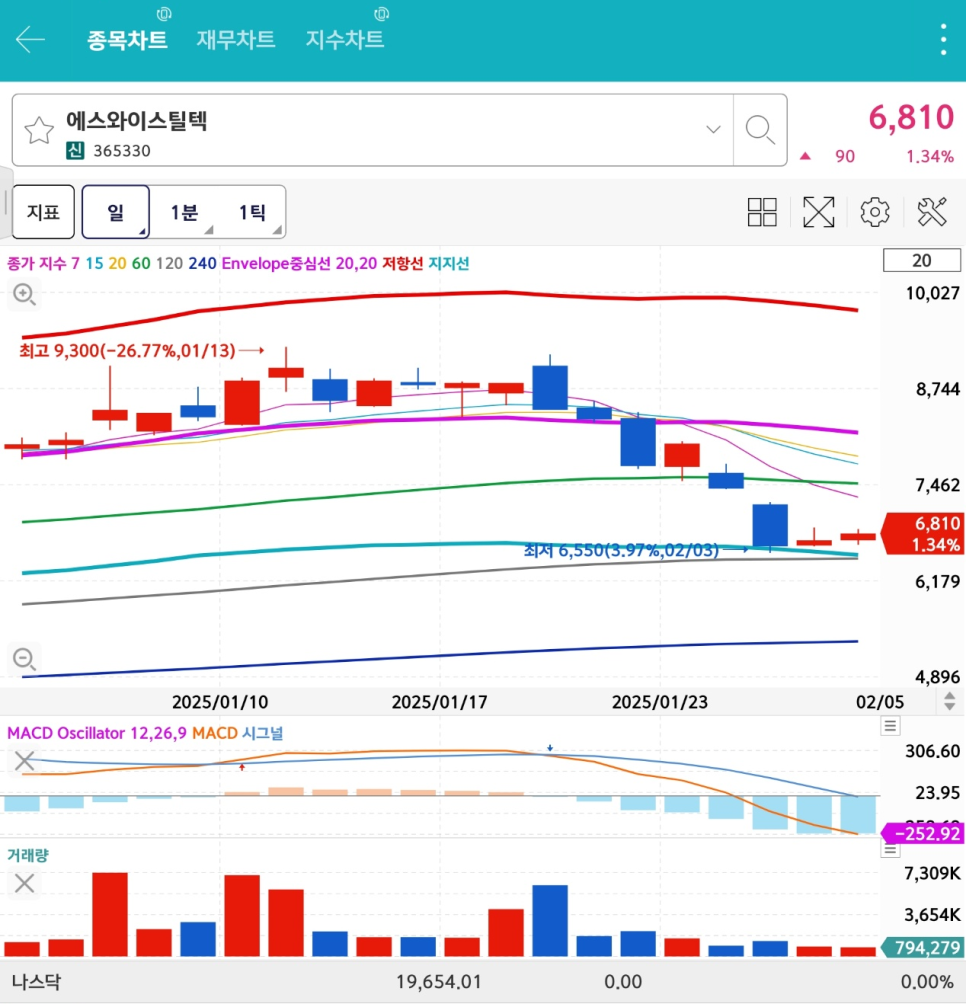Tap the 7,309K volume axis label
Screen dimensions: 966x1004
(933, 873)
